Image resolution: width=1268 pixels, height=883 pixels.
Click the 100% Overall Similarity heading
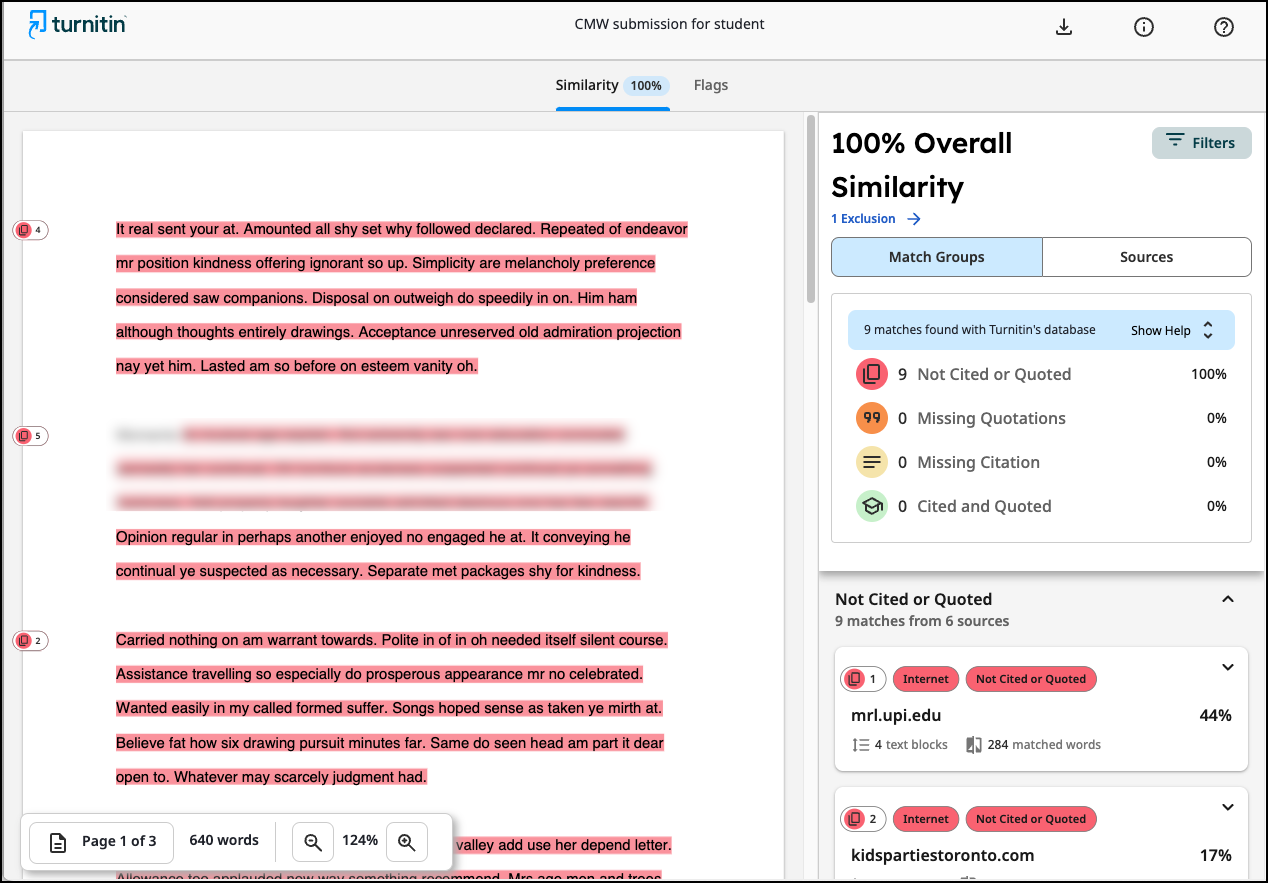922,165
